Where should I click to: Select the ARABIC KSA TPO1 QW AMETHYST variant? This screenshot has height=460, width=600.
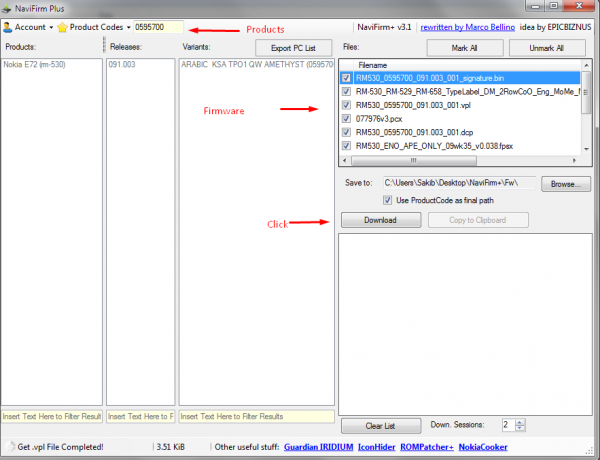pos(257,64)
